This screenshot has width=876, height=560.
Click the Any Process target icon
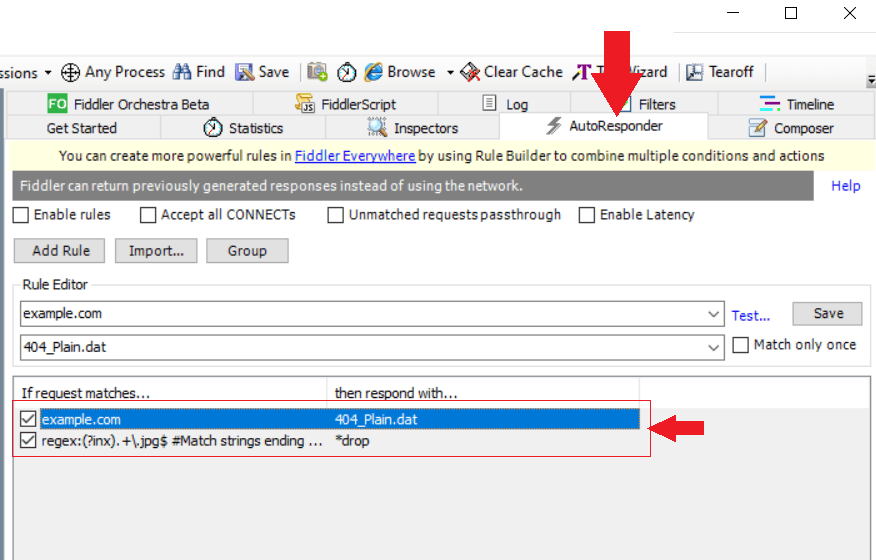pyautogui.click(x=70, y=72)
